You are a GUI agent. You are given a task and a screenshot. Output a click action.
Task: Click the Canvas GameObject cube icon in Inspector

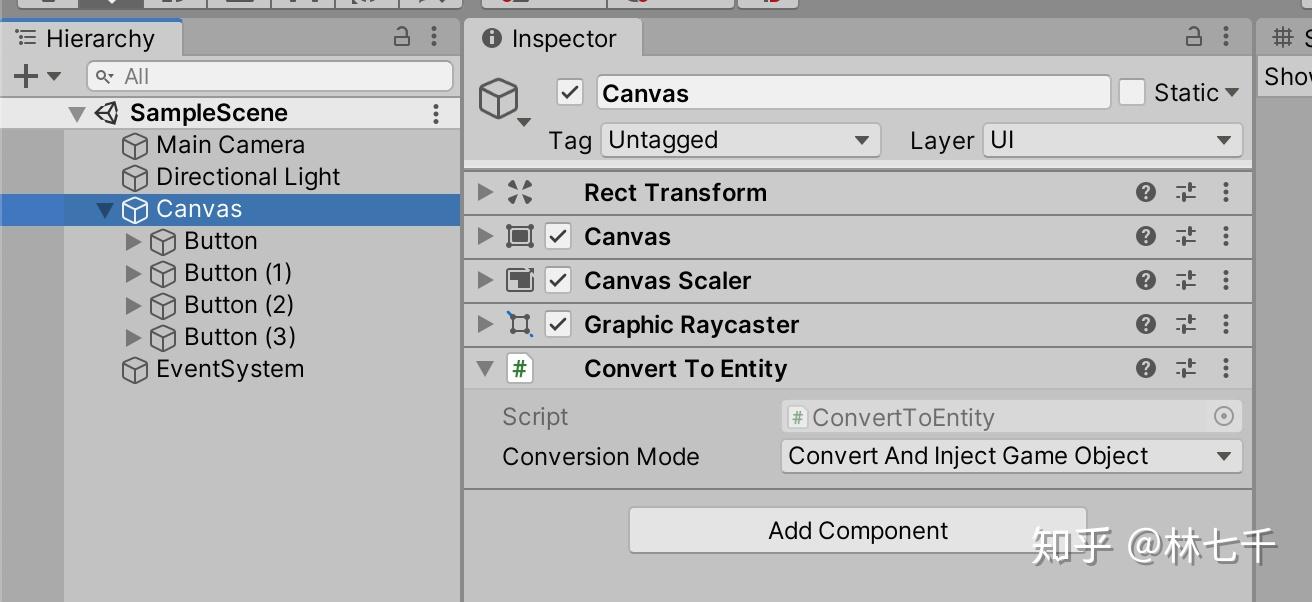[x=501, y=97]
